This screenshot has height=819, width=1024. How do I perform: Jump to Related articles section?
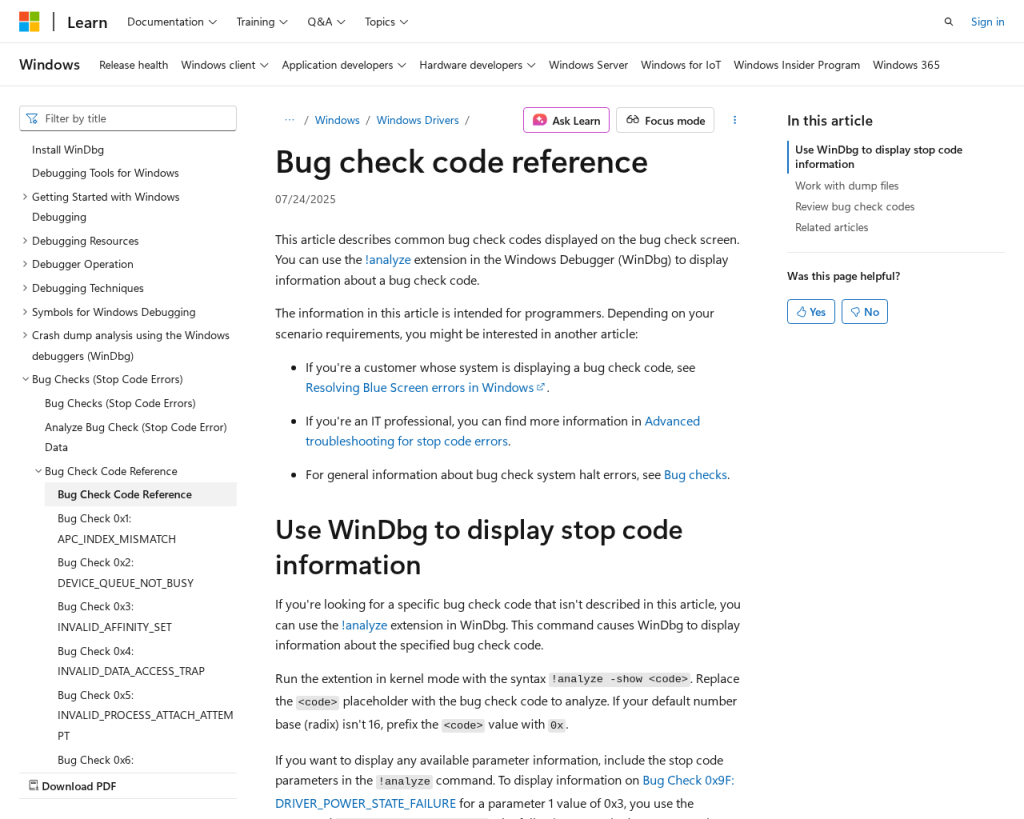831,227
